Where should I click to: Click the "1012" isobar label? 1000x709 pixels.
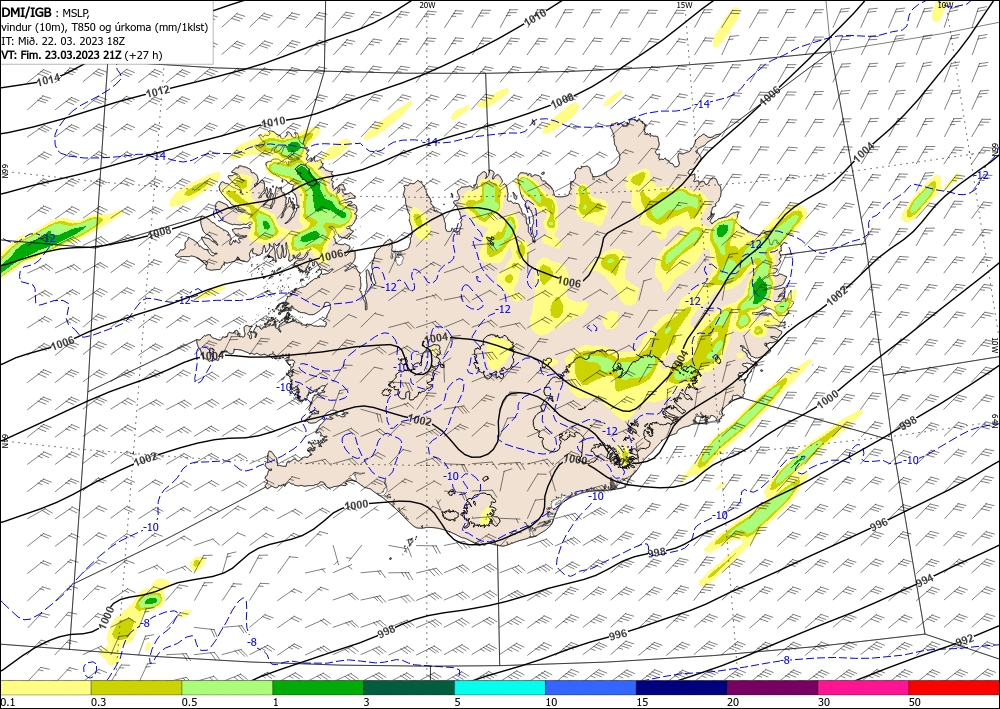click(158, 91)
